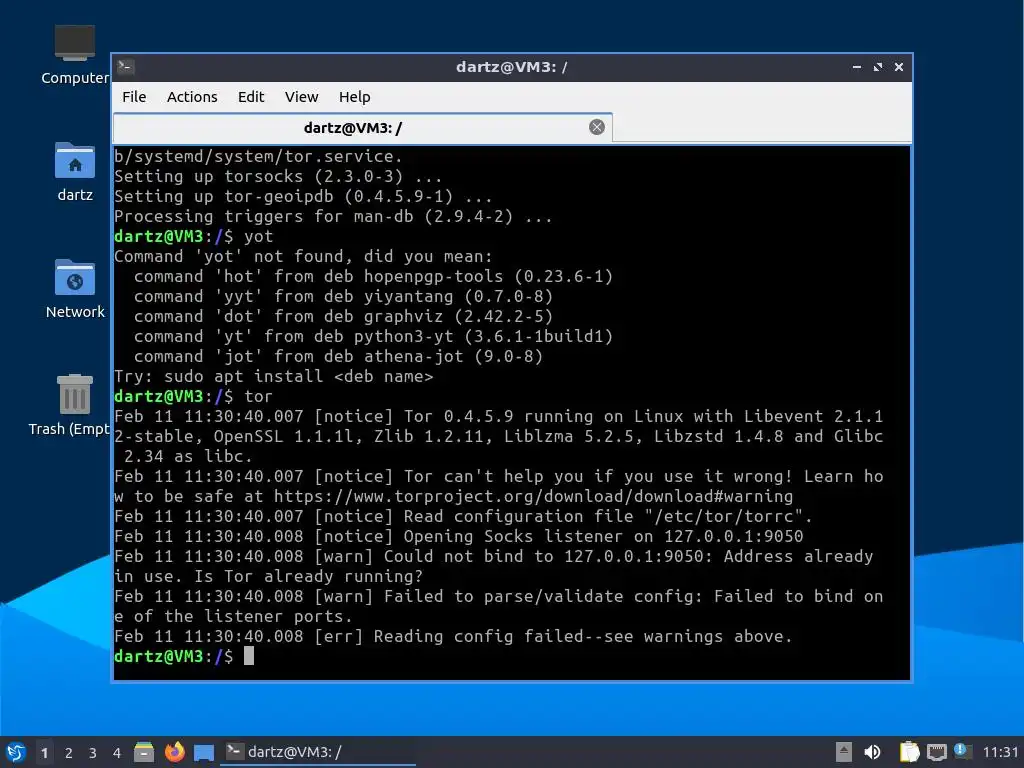Click the "Try: sudo apt install <deb name>" line
1024x768 pixels.
coord(274,377)
